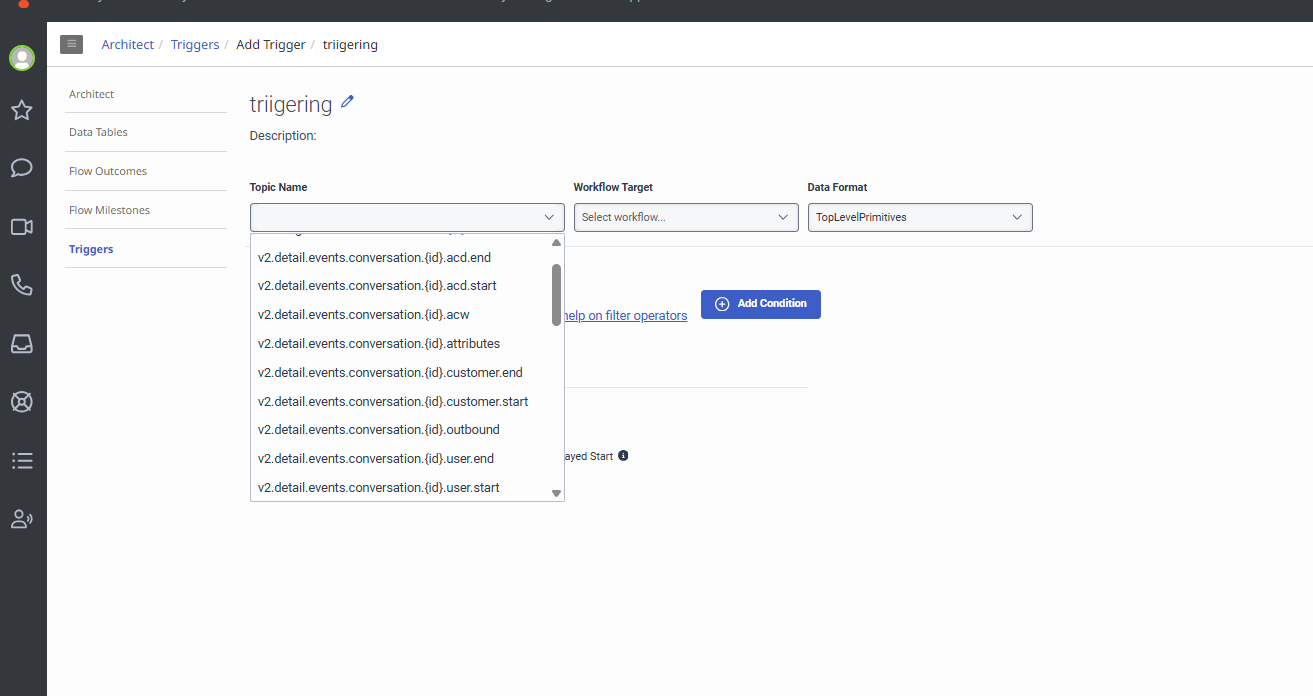The width and height of the screenshot is (1313, 696).
Task: Click the Add Condition button
Action: (761, 304)
